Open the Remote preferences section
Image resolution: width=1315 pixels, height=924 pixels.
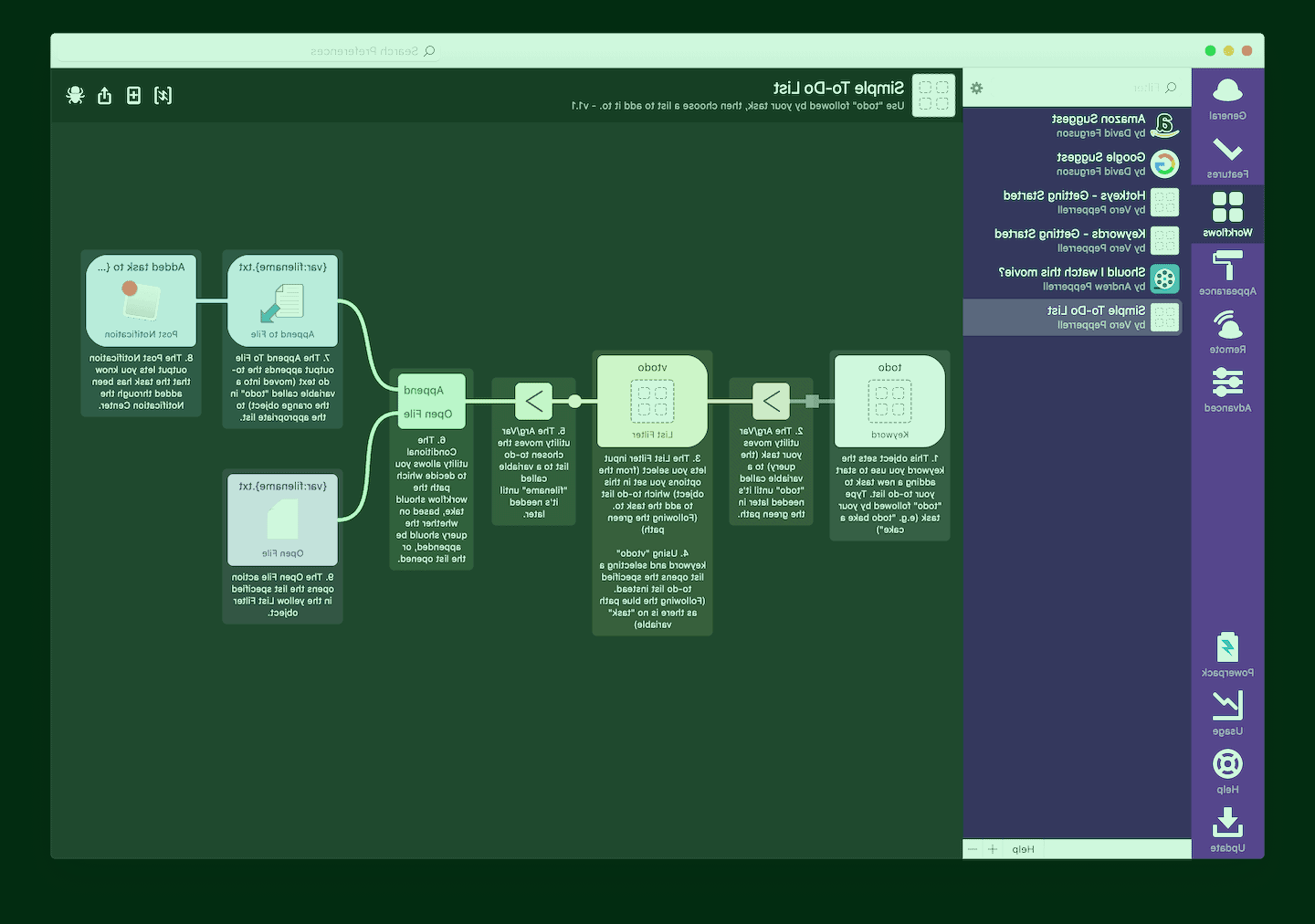point(1227,332)
